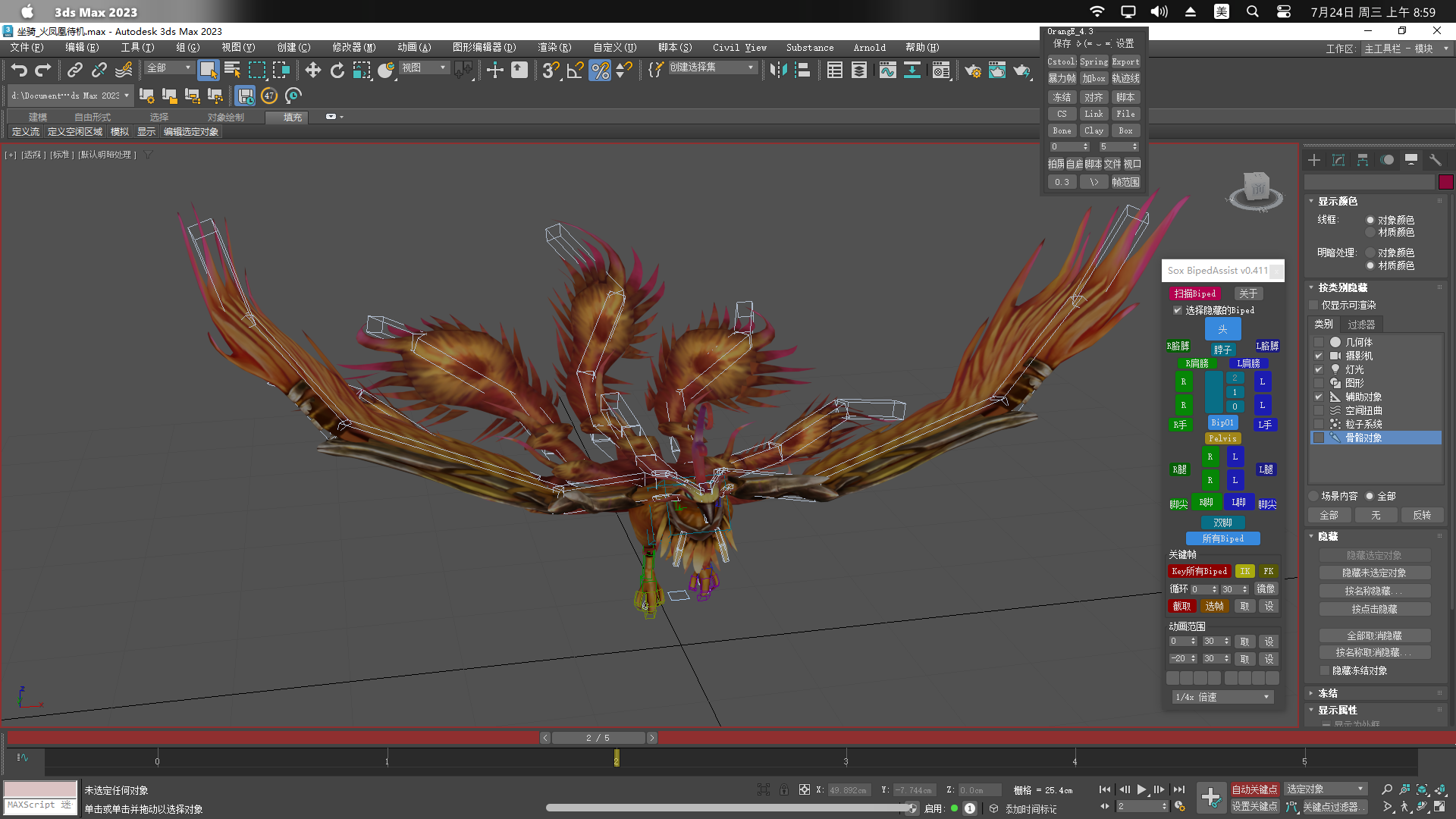The width and height of the screenshot is (1456, 819).
Task: Open the 选定对象 key filter dropdown
Action: click(x=1325, y=789)
